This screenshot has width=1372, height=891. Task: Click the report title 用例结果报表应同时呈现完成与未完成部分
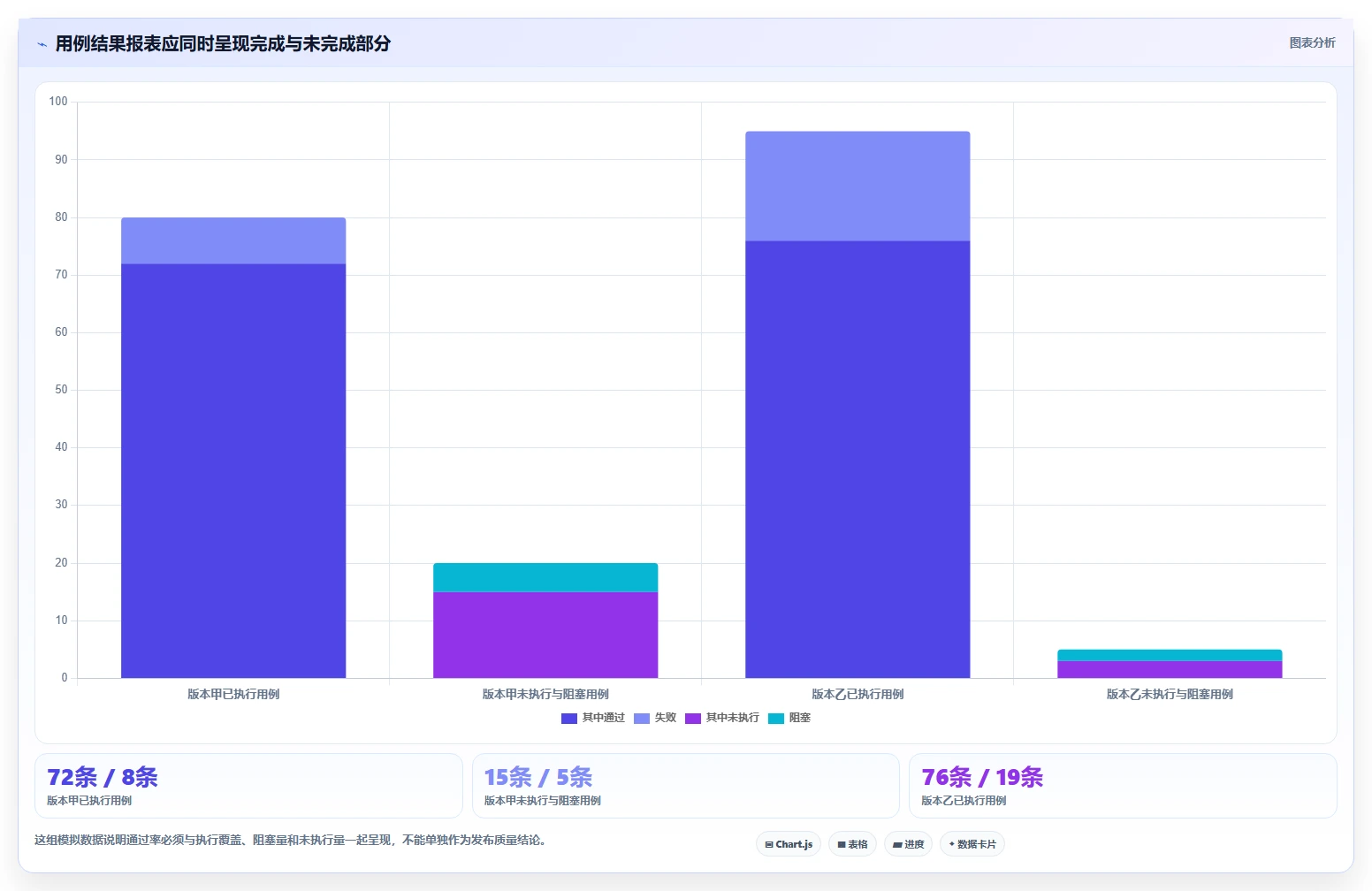click(223, 43)
